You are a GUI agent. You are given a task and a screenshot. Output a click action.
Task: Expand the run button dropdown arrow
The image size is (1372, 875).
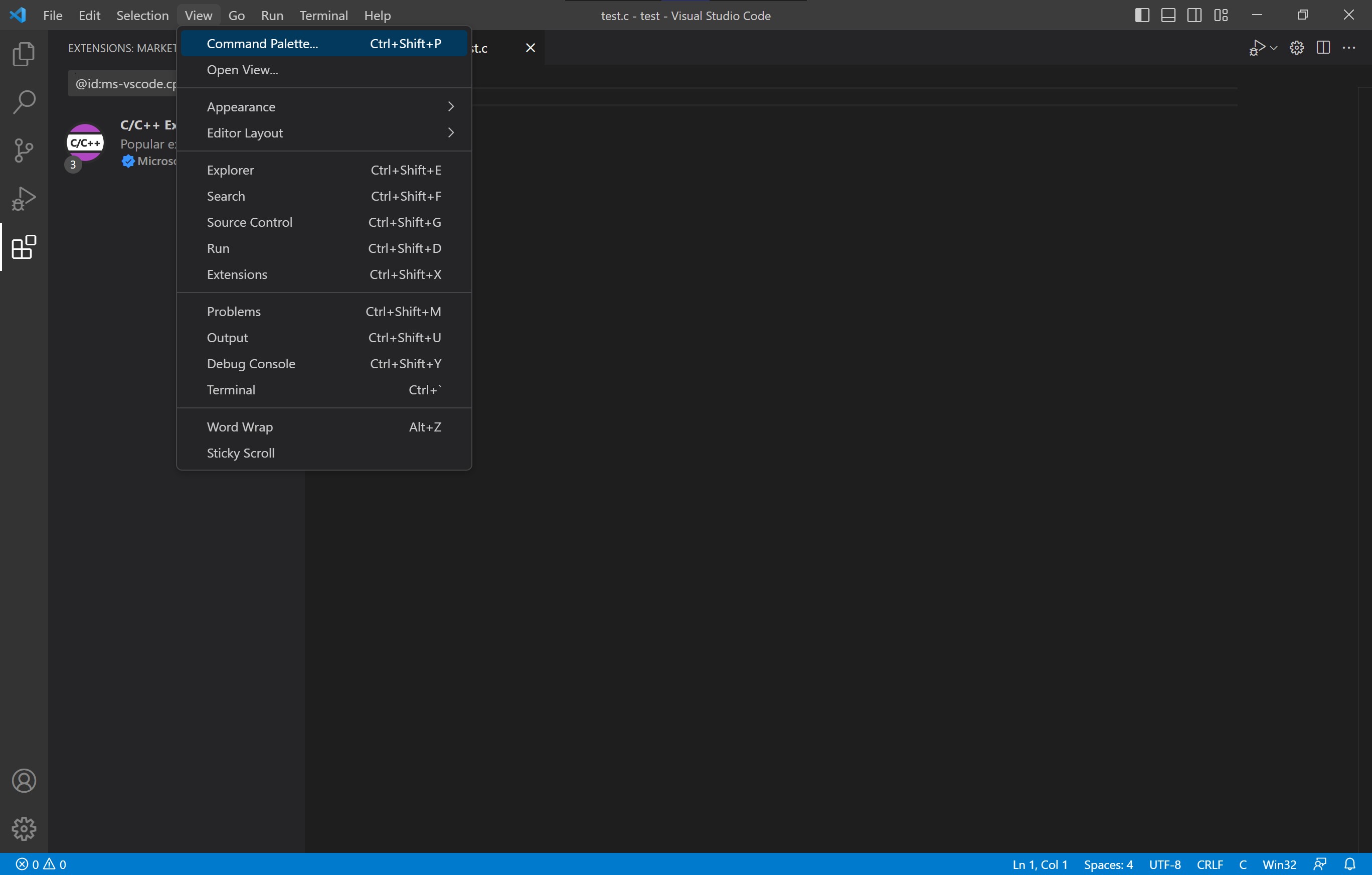[1273, 48]
